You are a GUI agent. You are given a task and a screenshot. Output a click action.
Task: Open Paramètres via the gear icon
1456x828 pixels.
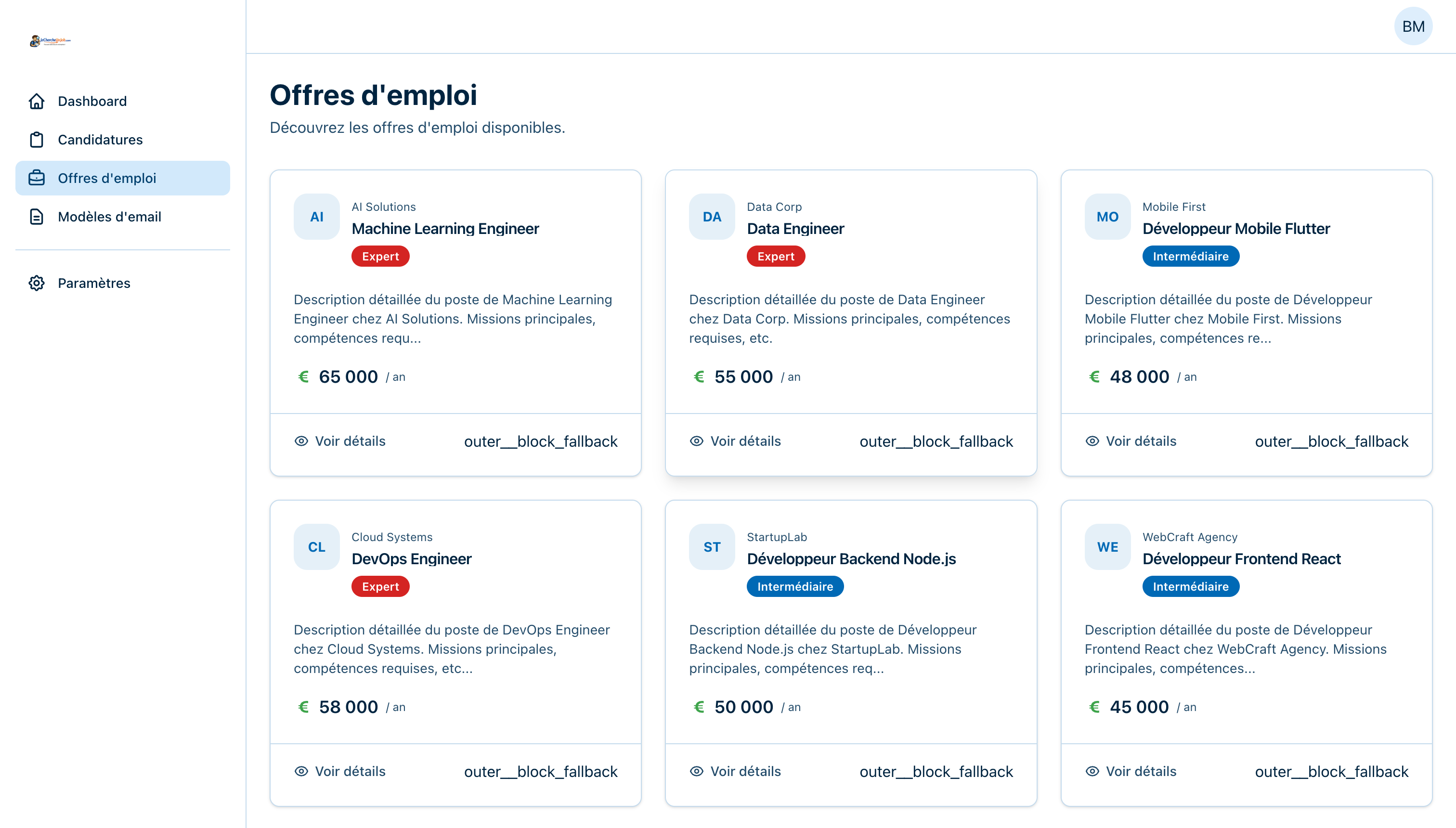36,283
